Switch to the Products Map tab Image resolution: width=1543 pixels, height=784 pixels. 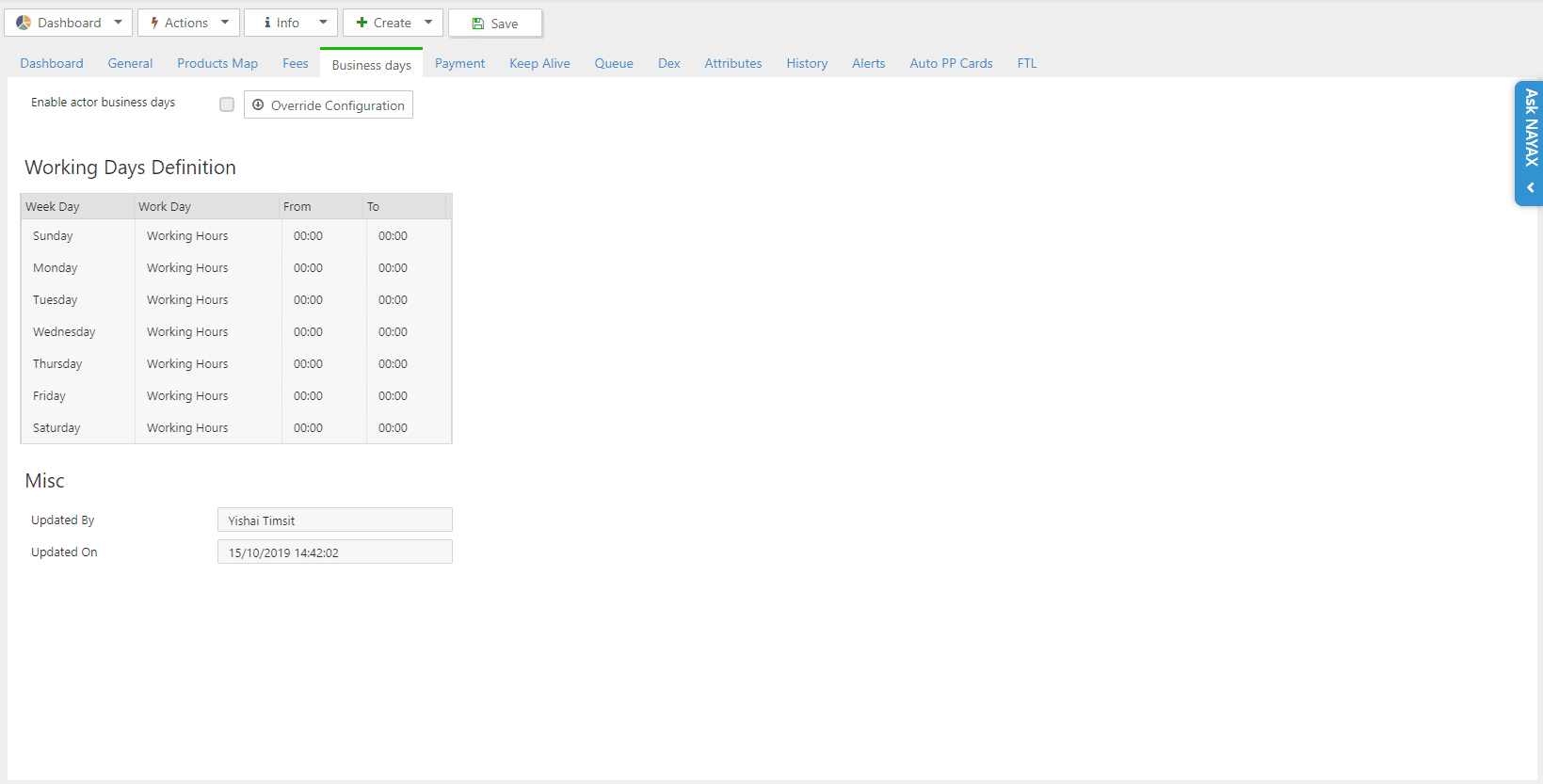pos(217,63)
